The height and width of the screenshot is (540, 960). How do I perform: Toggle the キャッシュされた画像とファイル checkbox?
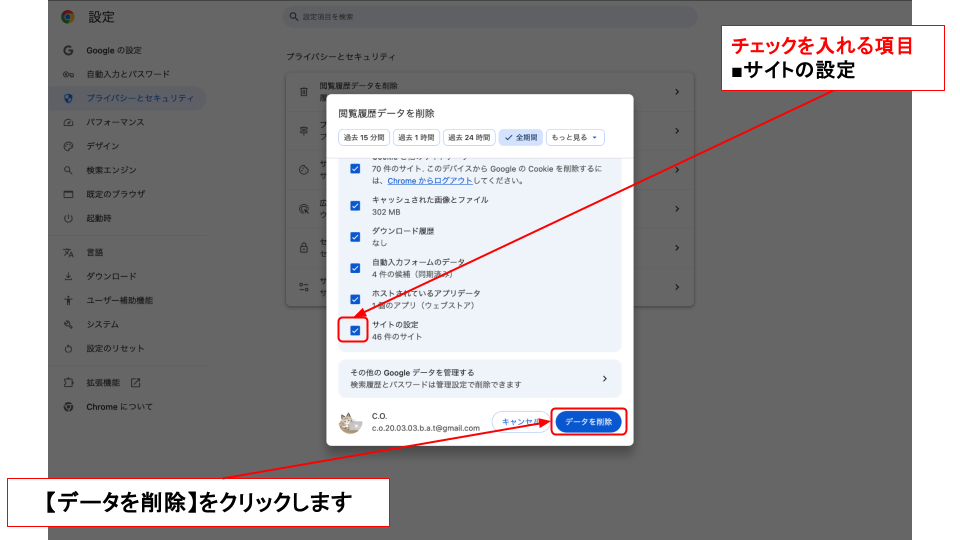coord(355,206)
